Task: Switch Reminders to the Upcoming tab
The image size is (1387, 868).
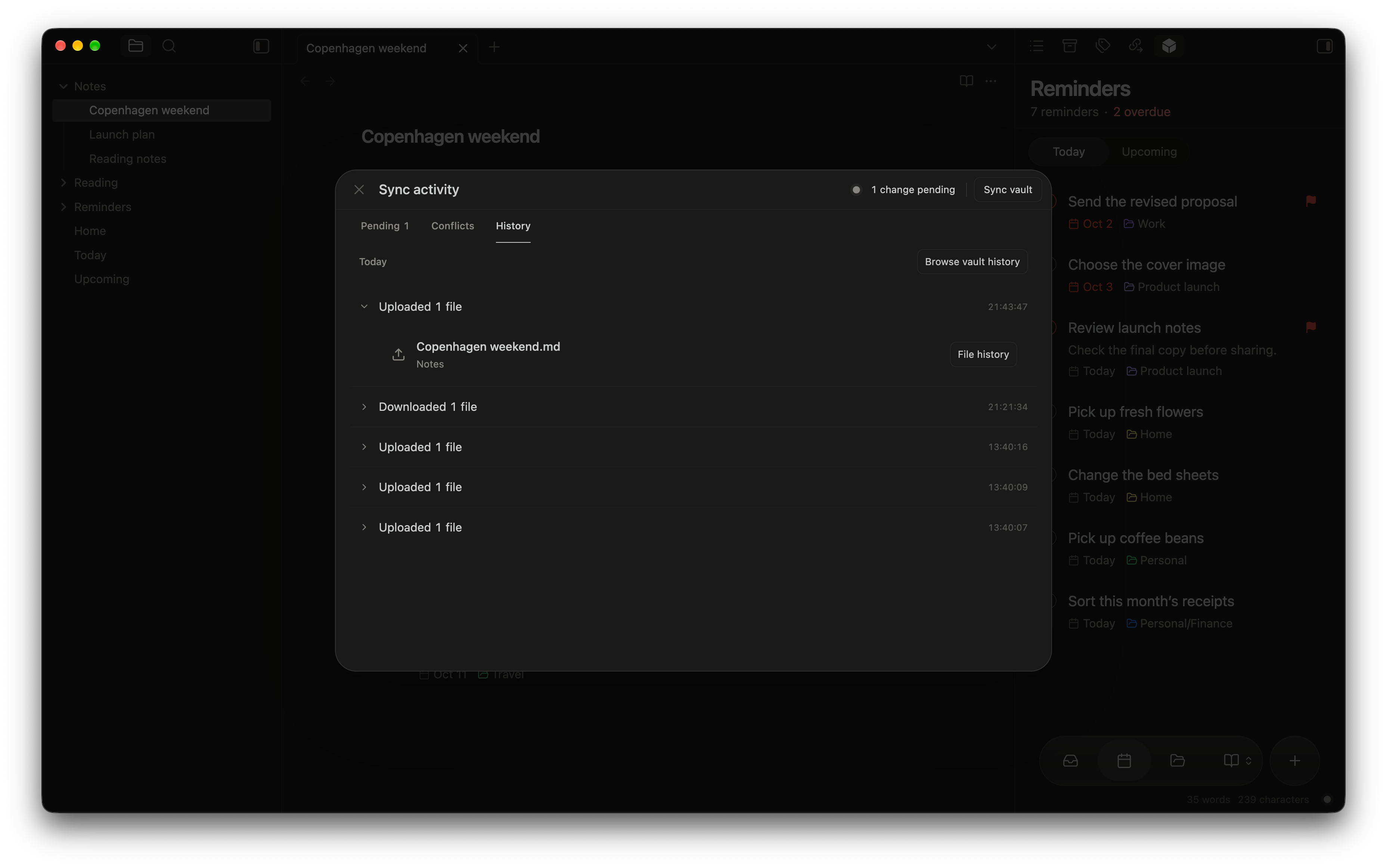Action: (1149, 152)
